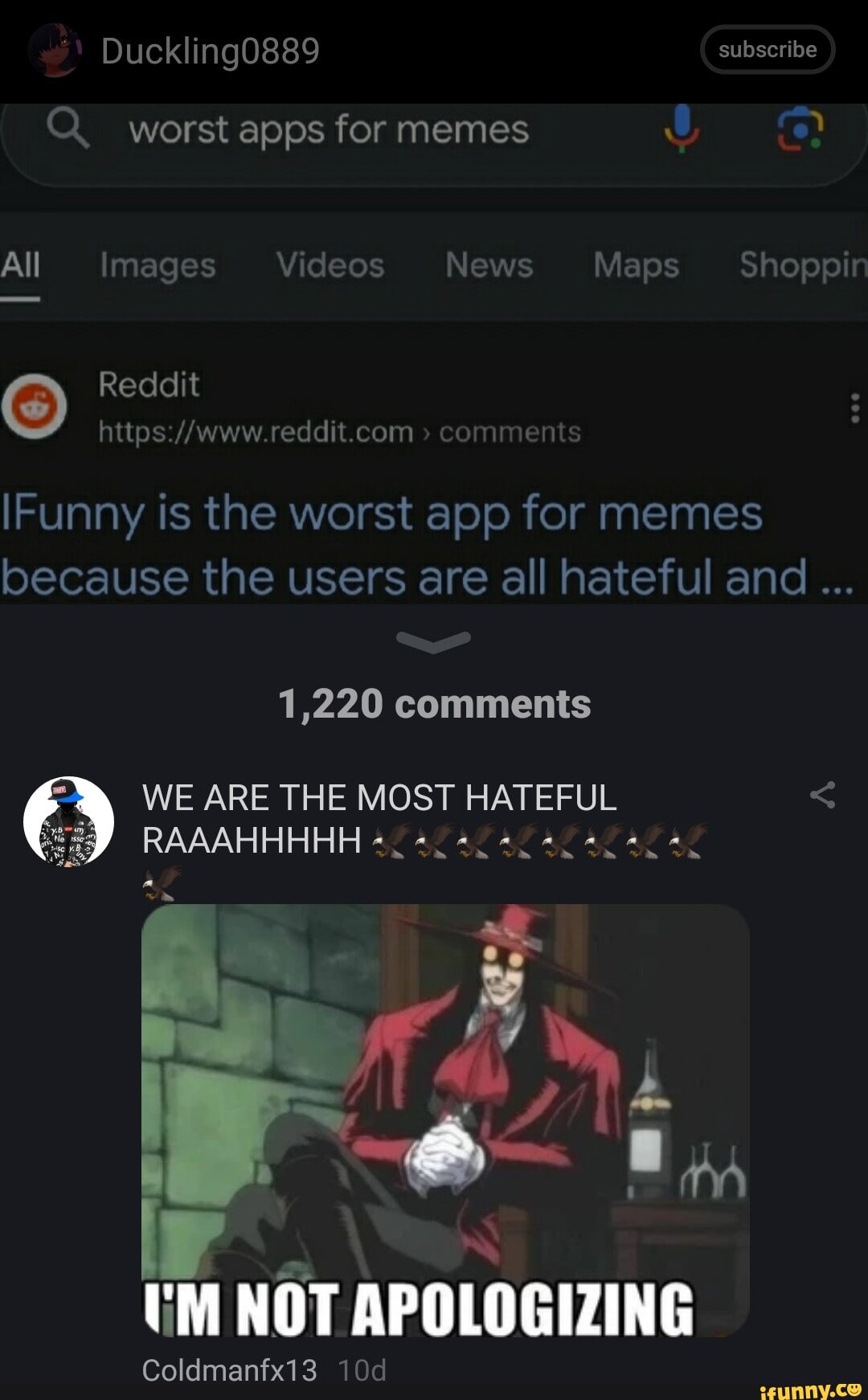The width and height of the screenshot is (868, 1400).
Task: Open Google Lens camera search
Action: click(800, 130)
